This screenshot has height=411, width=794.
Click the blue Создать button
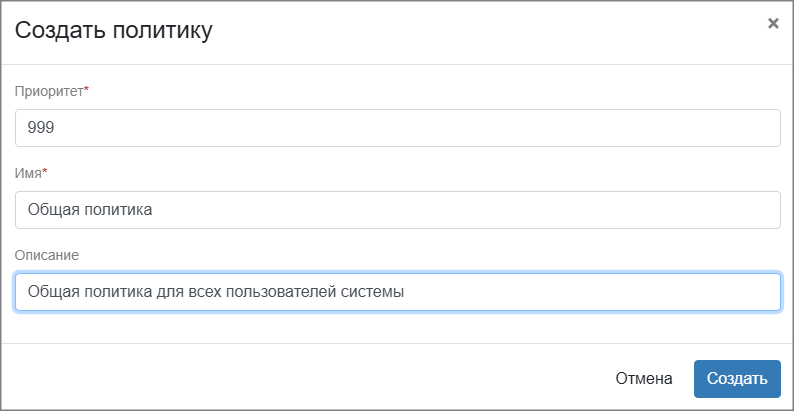tap(736, 379)
